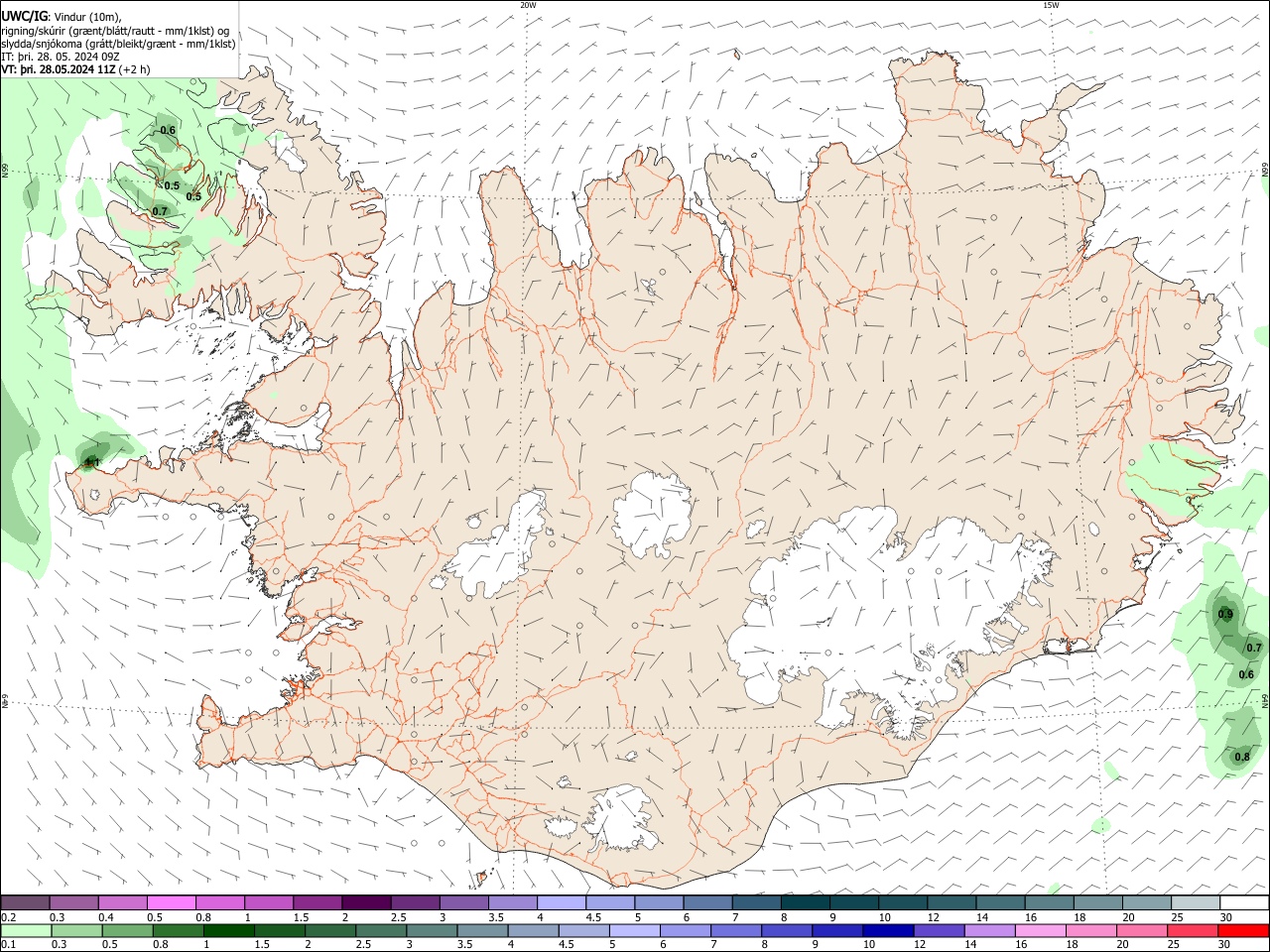
Task: Click the '0.2' label in the snow legend
Action: point(8,917)
